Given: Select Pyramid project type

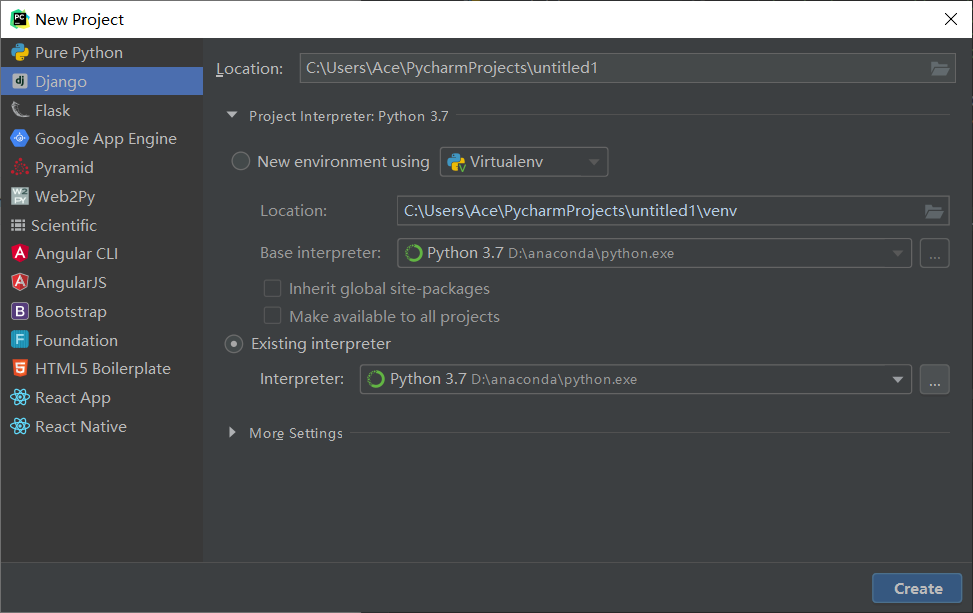Looking at the screenshot, I should [102, 167].
